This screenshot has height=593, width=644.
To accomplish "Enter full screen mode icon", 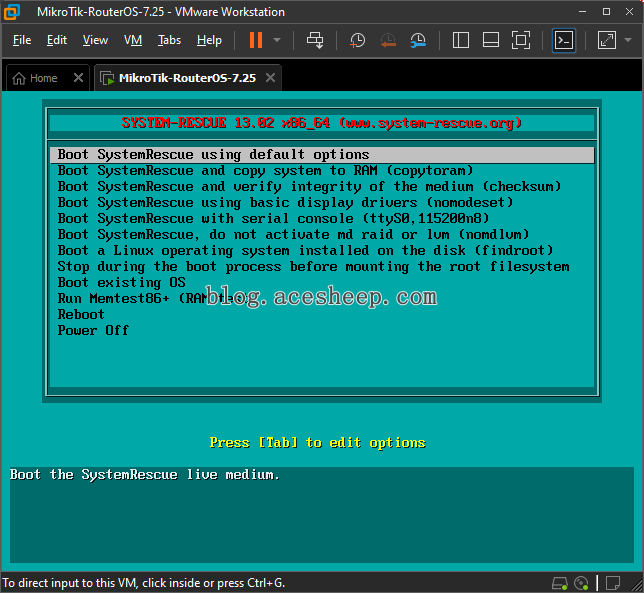I will coord(521,40).
